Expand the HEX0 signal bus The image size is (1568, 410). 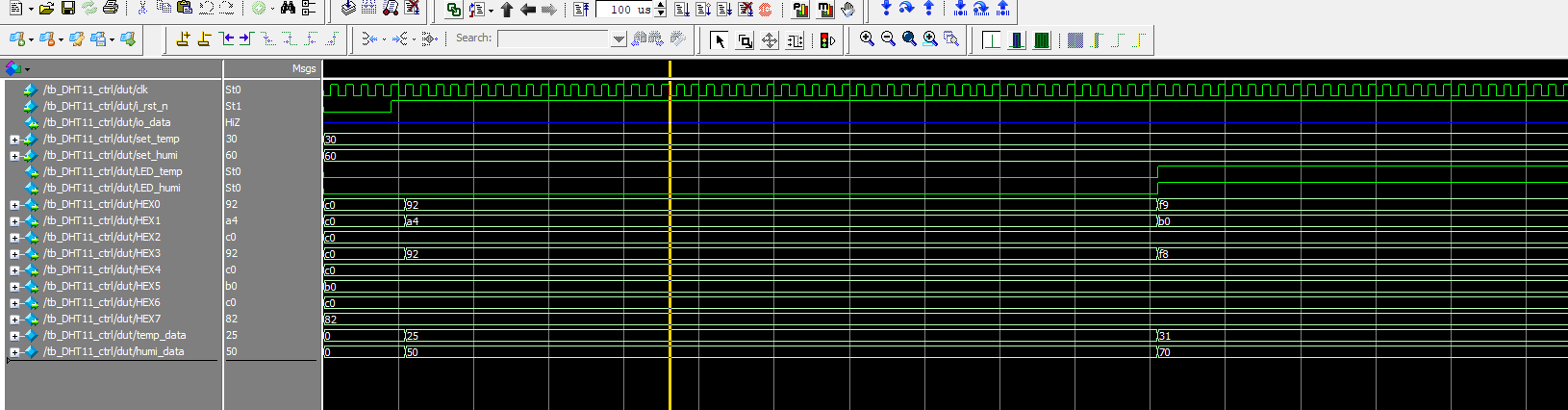14,205
